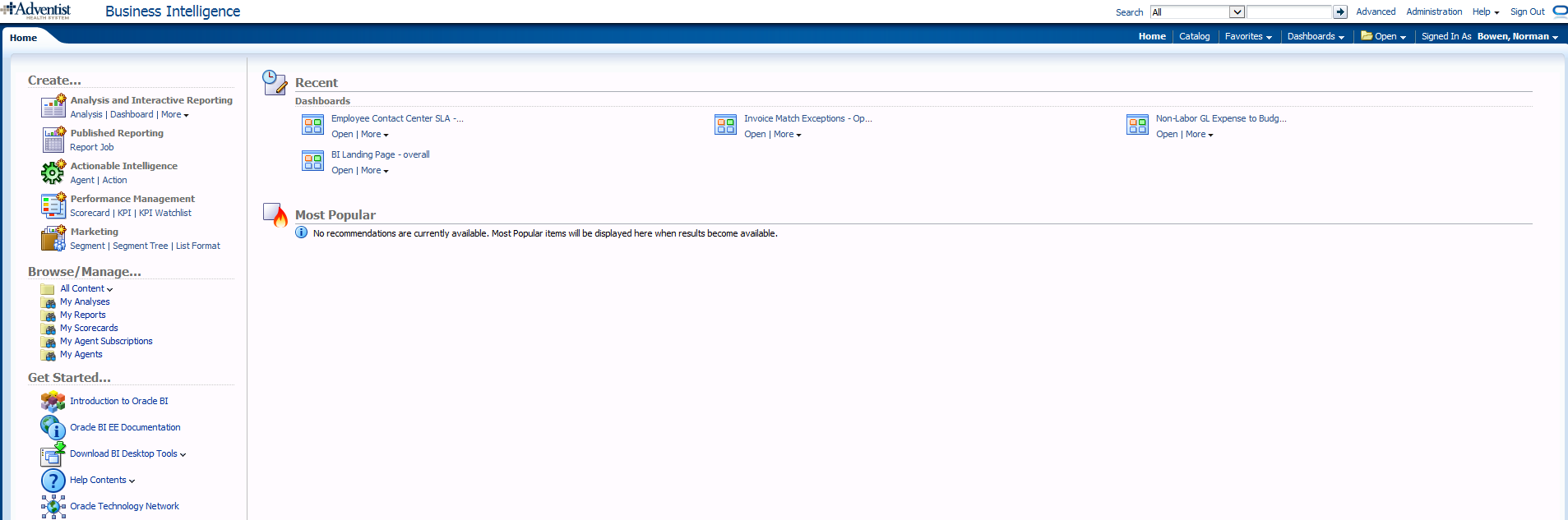Open the Favorites dropdown menu

point(1248,36)
